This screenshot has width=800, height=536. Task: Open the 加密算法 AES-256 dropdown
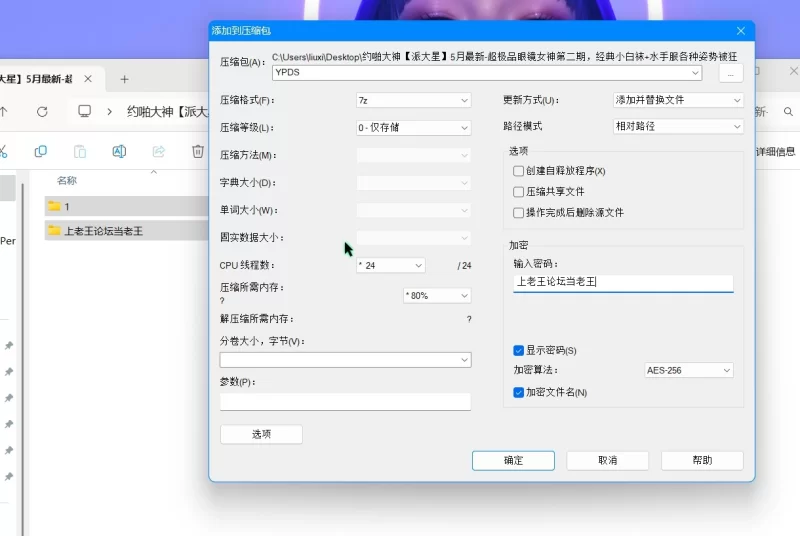[x=689, y=370]
